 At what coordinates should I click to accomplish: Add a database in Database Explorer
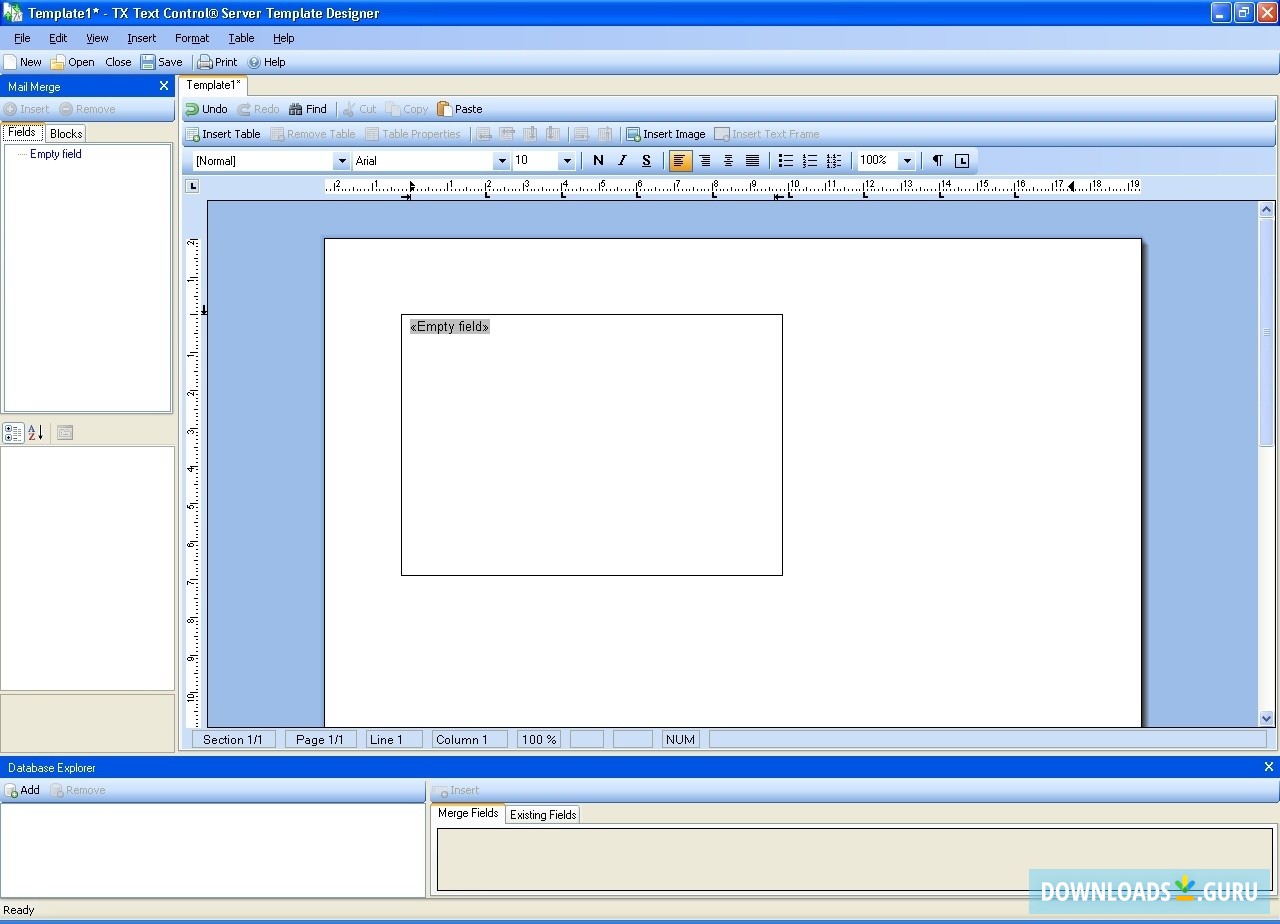click(x=22, y=790)
